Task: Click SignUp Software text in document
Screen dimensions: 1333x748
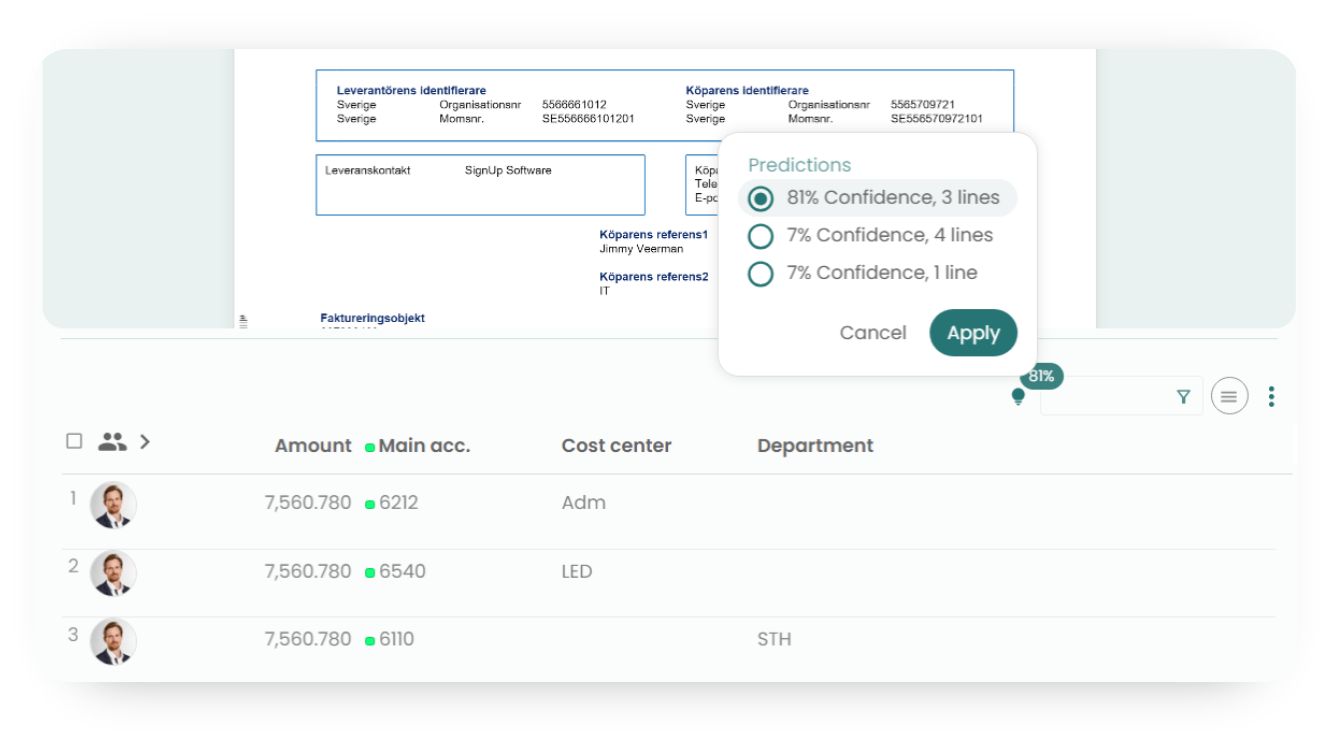Action: 508,171
